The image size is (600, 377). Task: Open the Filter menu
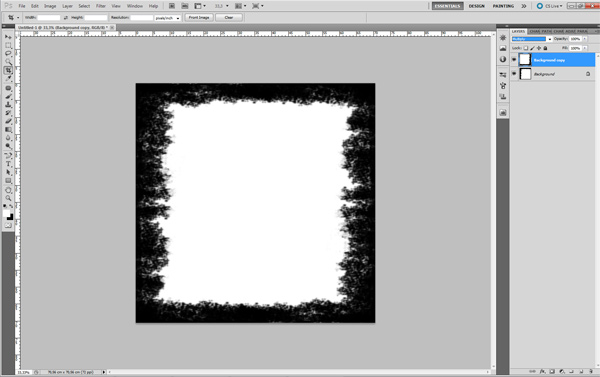click(x=101, y=6)
